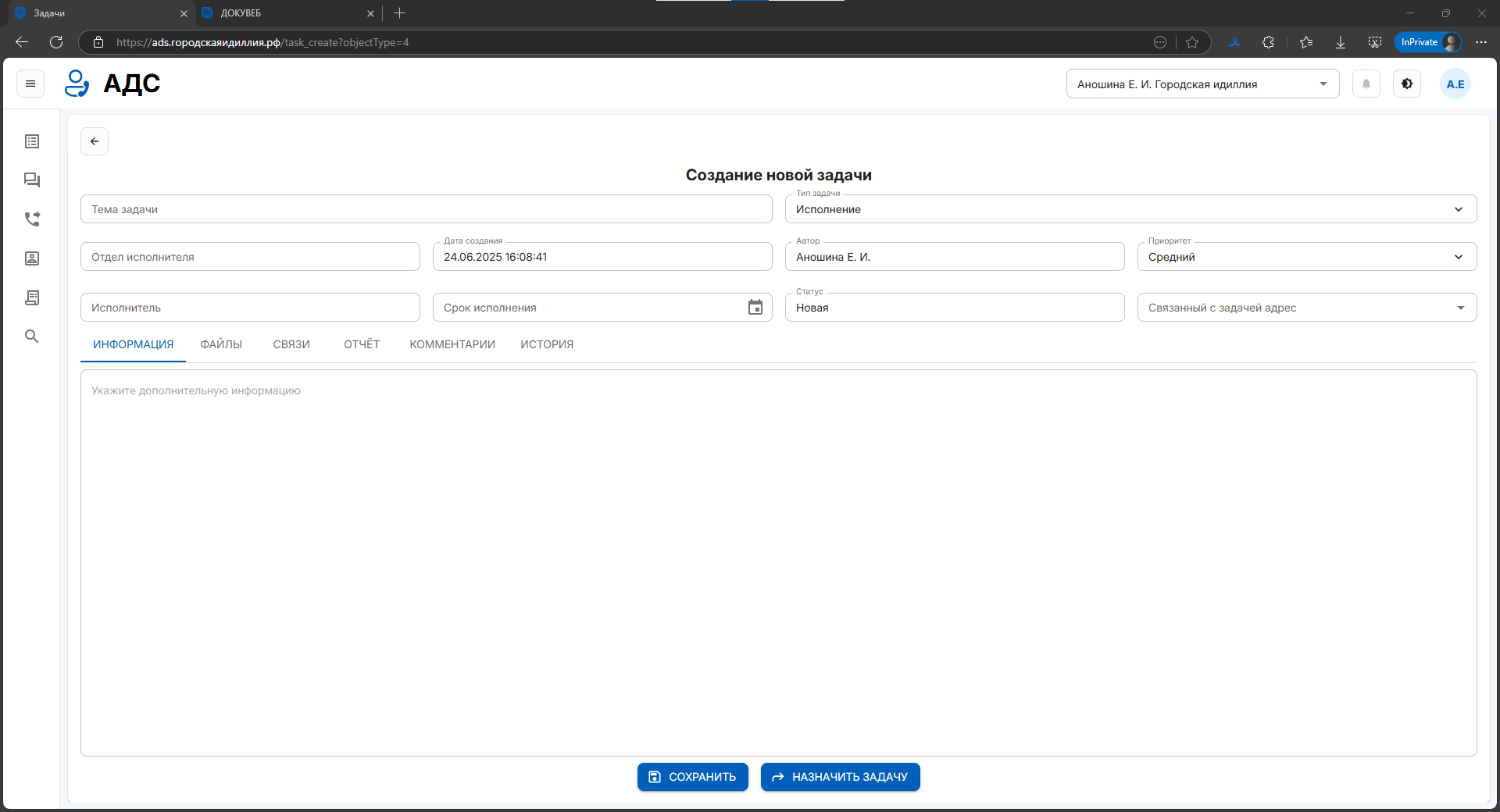Switch to the СВЯЗИ tab
1500x812 pixels.
click(291, 344)
